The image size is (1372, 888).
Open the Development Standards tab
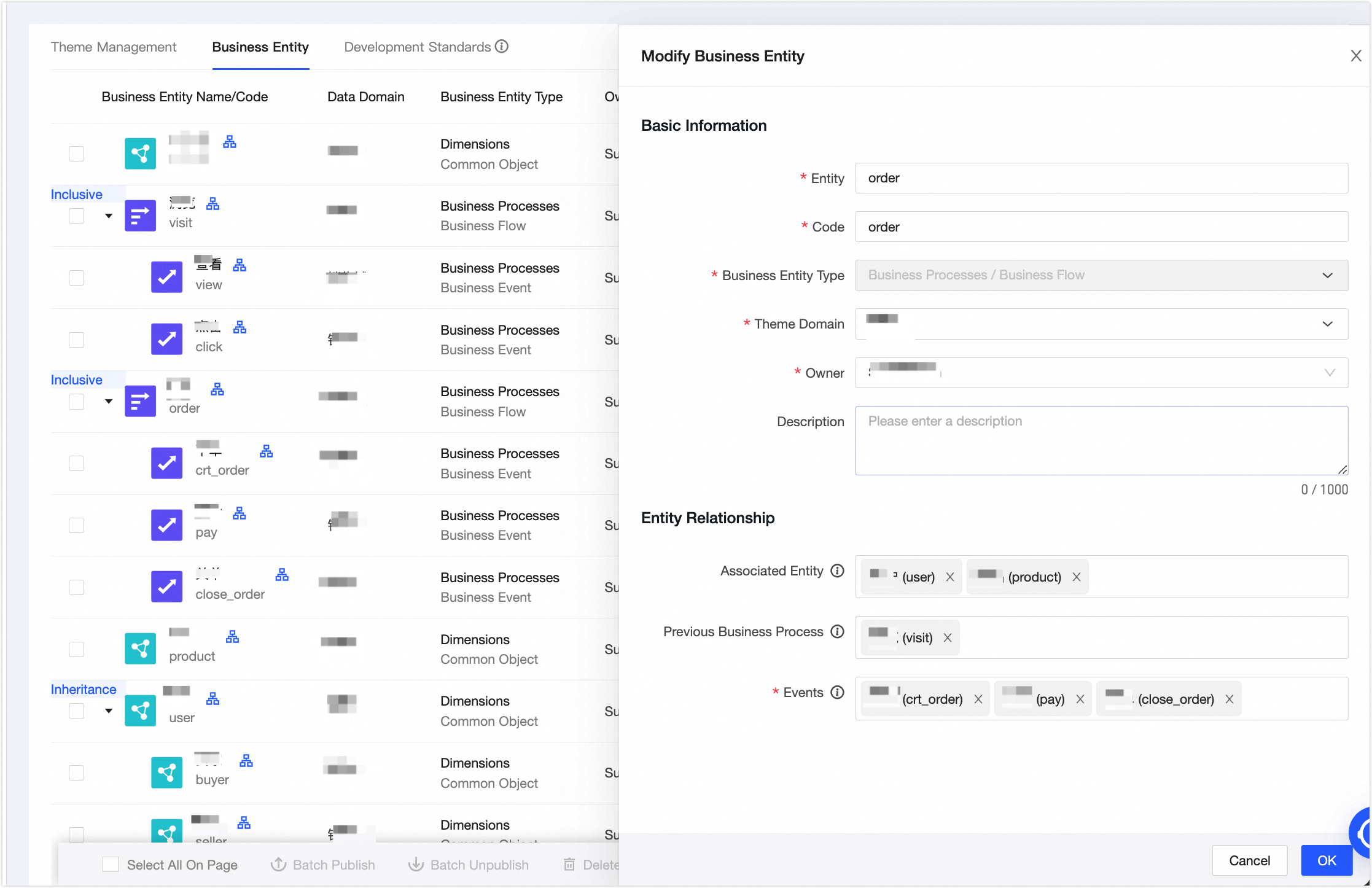click(x=417, y=47)
